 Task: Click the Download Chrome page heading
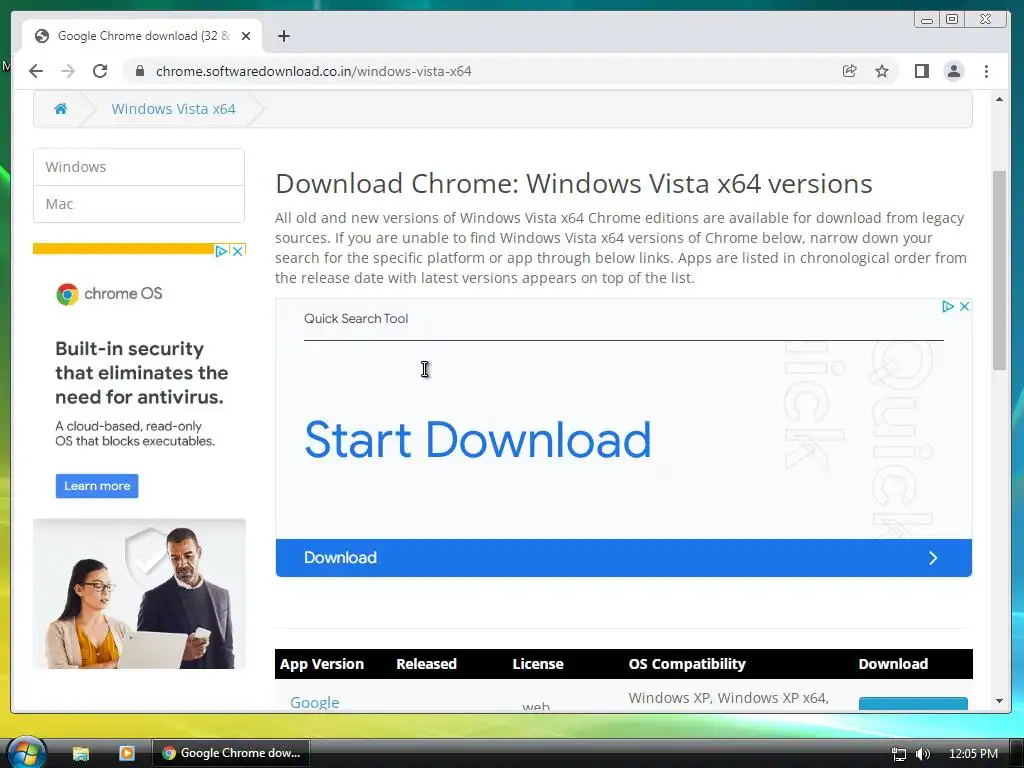[x=573, y=184]
